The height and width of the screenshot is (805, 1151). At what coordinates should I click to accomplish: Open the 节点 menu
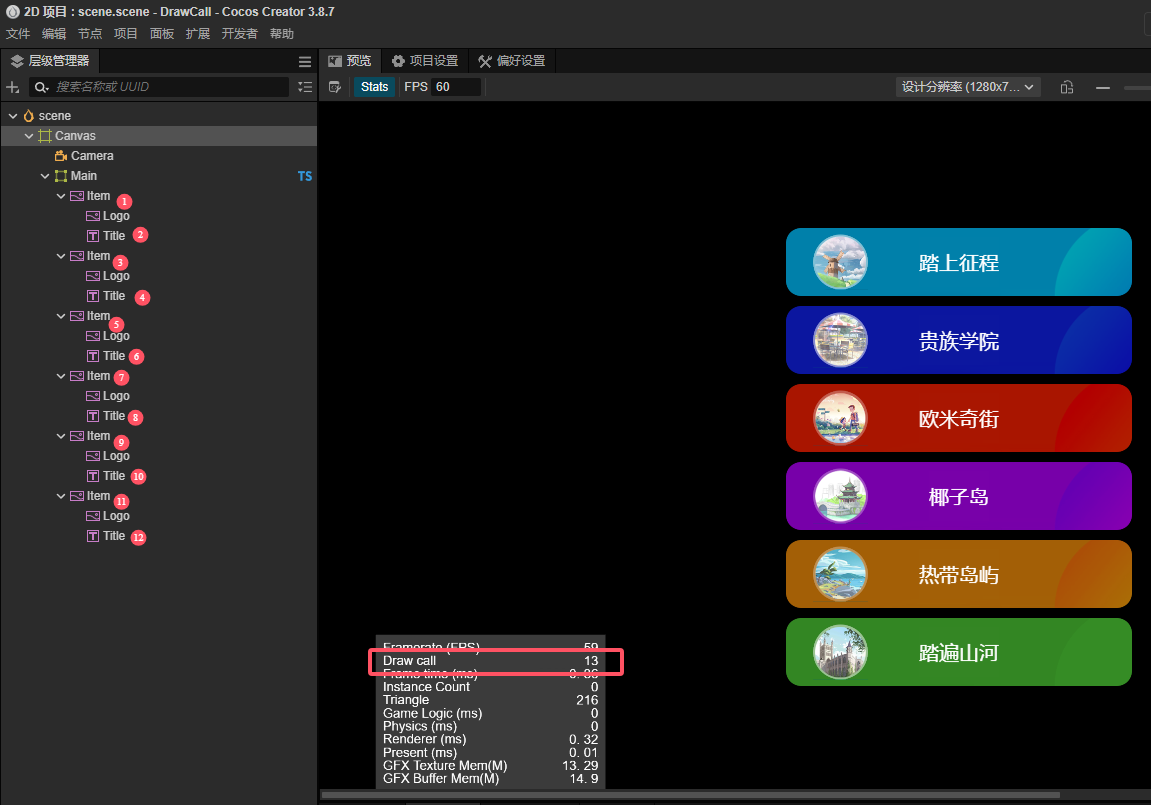(x=90, y=34)
